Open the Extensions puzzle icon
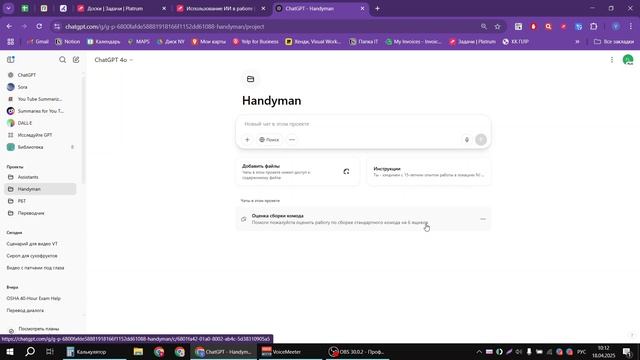 pos(593,27)
